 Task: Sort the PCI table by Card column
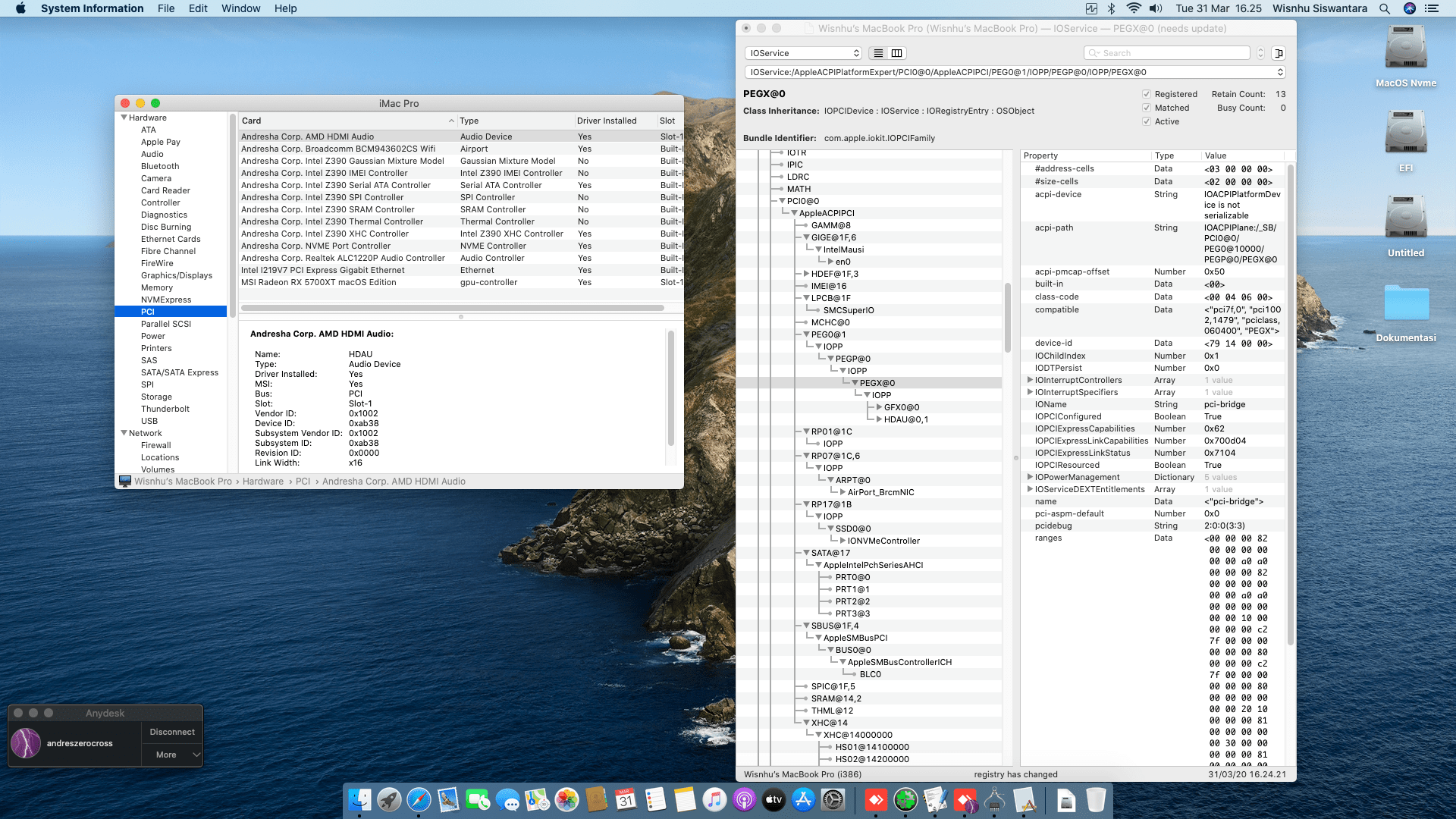tap(347, 121)
